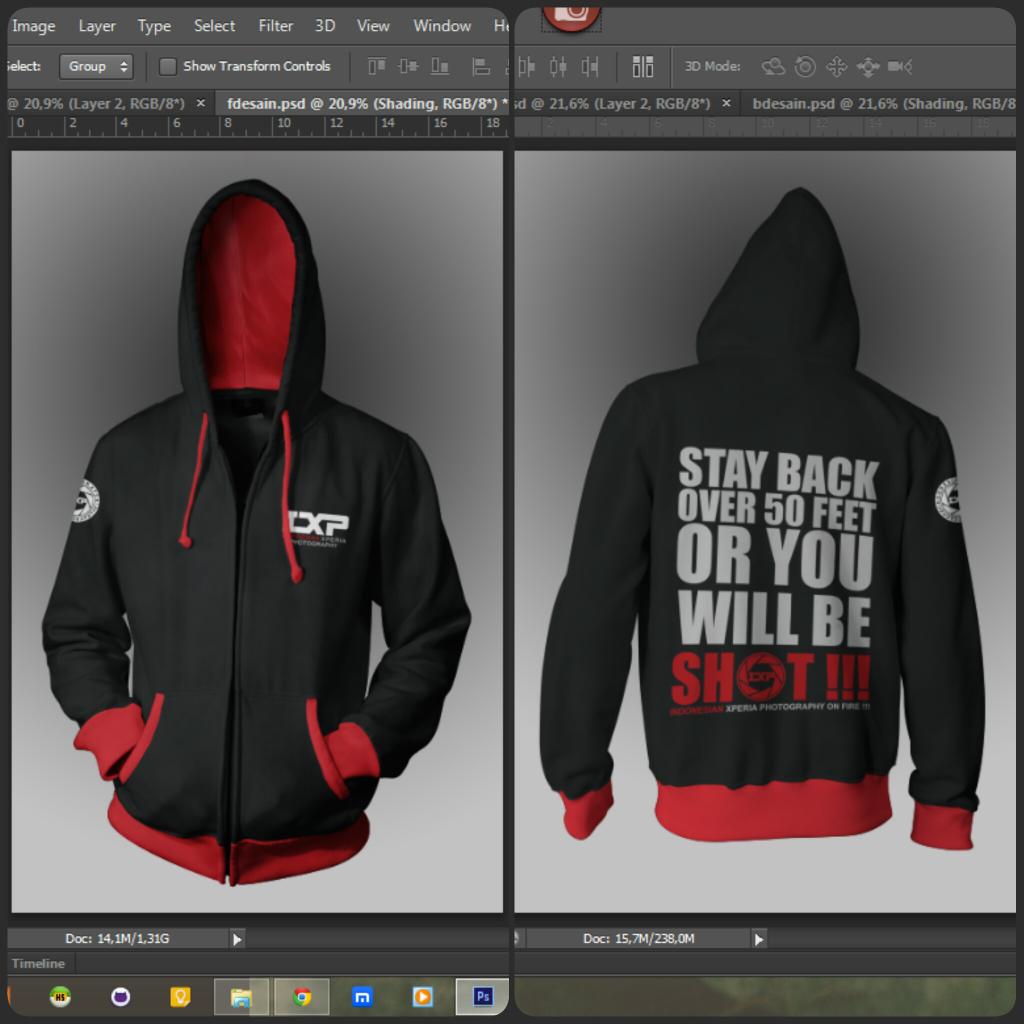
Task: Enable Show Transform Controls checkbox
Action: (x=168, y=66)
